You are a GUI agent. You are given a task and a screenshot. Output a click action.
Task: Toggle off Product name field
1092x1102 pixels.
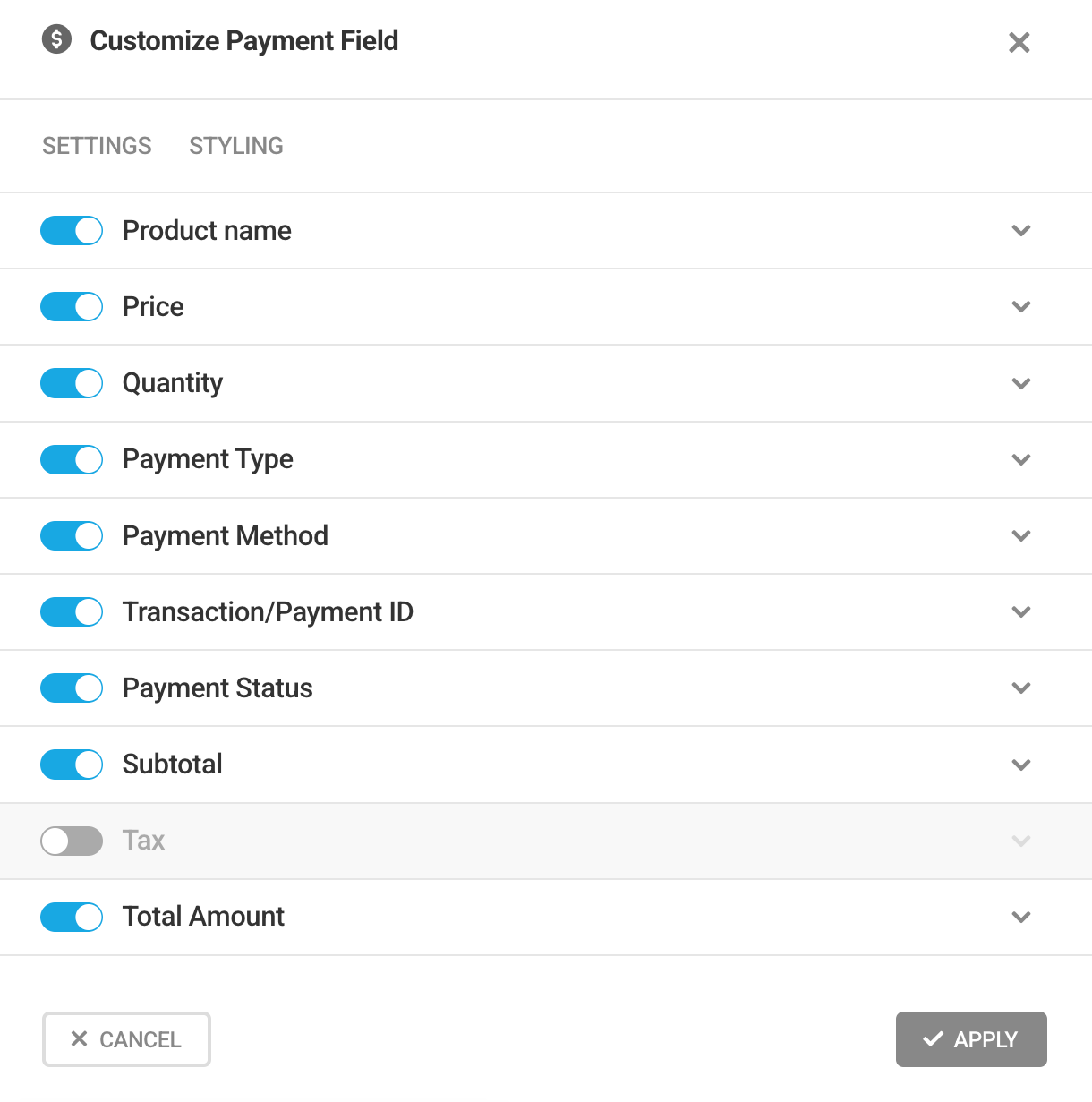(72, 230)
